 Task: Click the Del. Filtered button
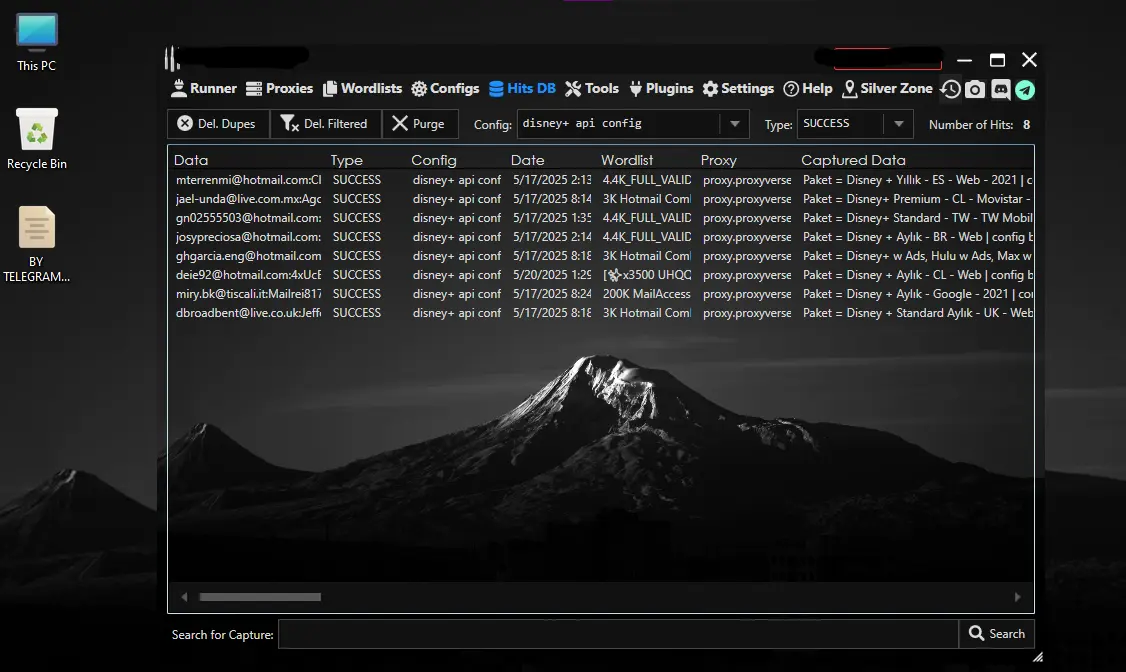[x=325, y=123]
